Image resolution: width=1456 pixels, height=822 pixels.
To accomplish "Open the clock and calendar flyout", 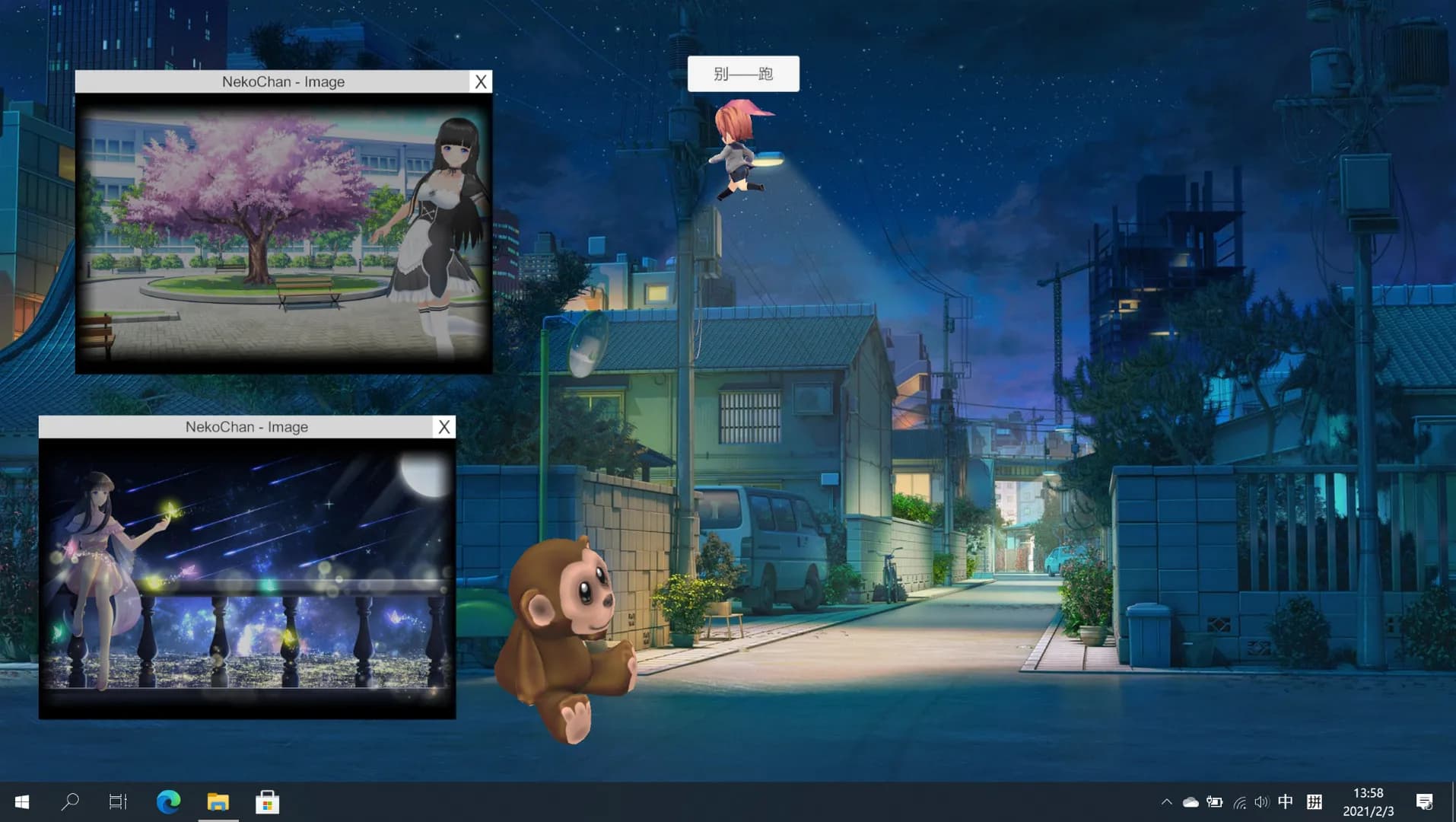I will pos(1368,801).
